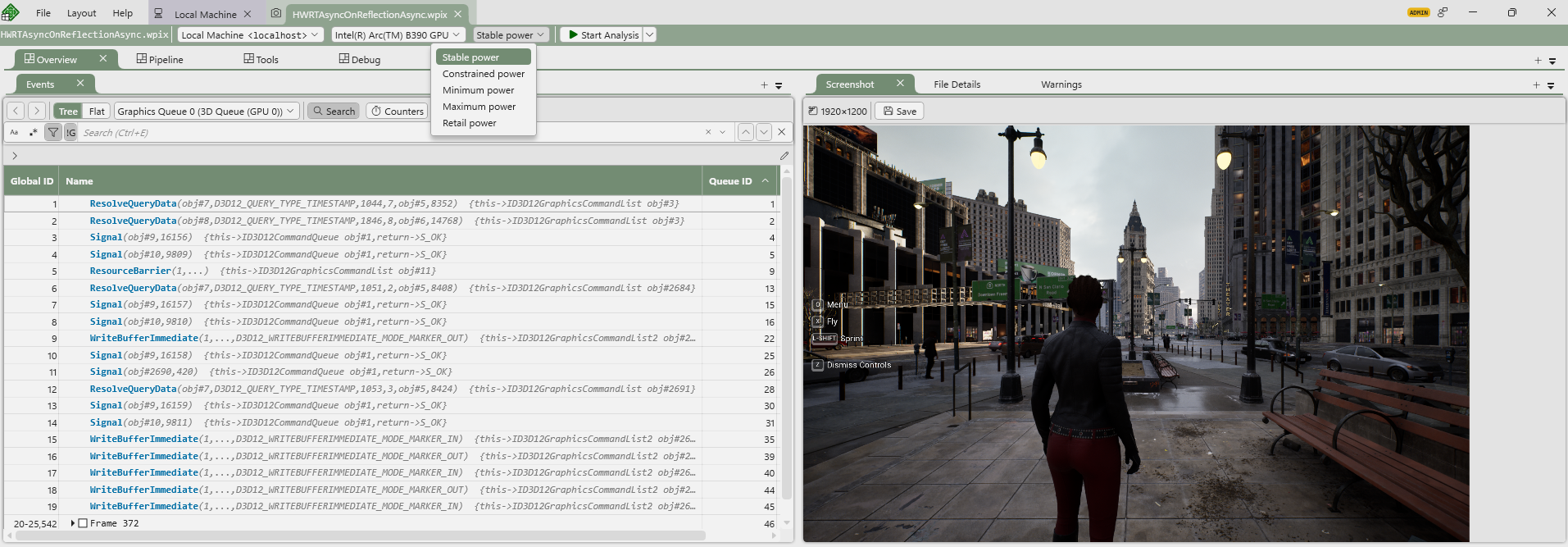Click the PIX application logo icon
Viewport: 1568px width, 547px height.
tap(11, 12)
